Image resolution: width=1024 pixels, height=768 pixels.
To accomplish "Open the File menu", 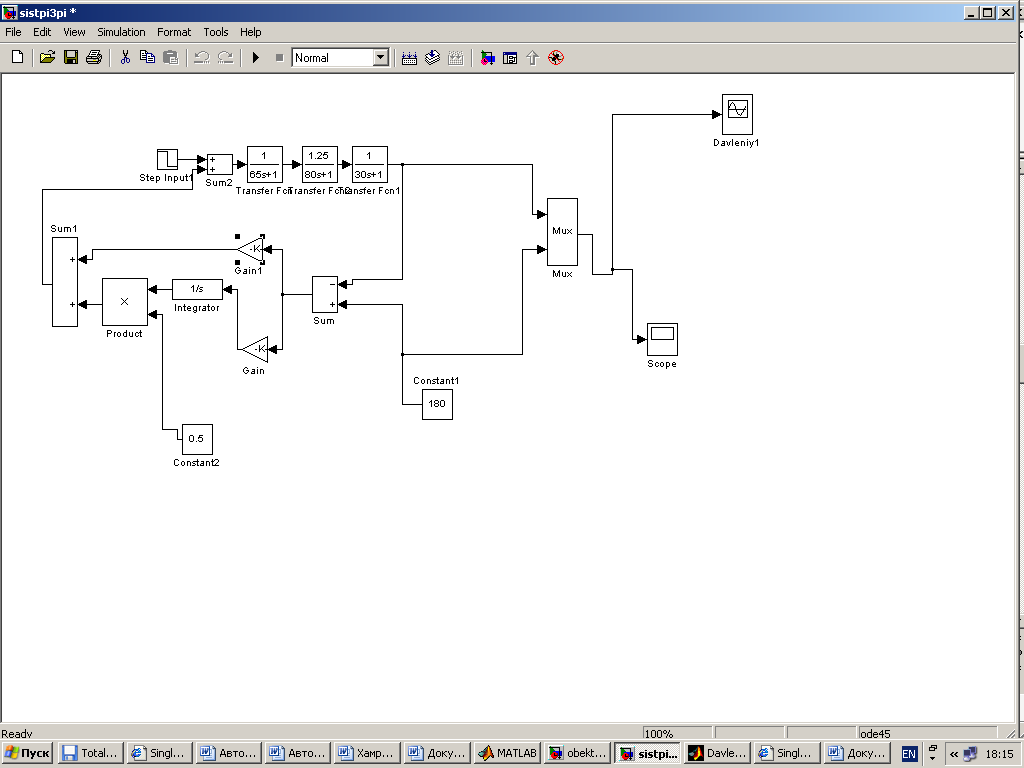I will (x=13, y=32).
